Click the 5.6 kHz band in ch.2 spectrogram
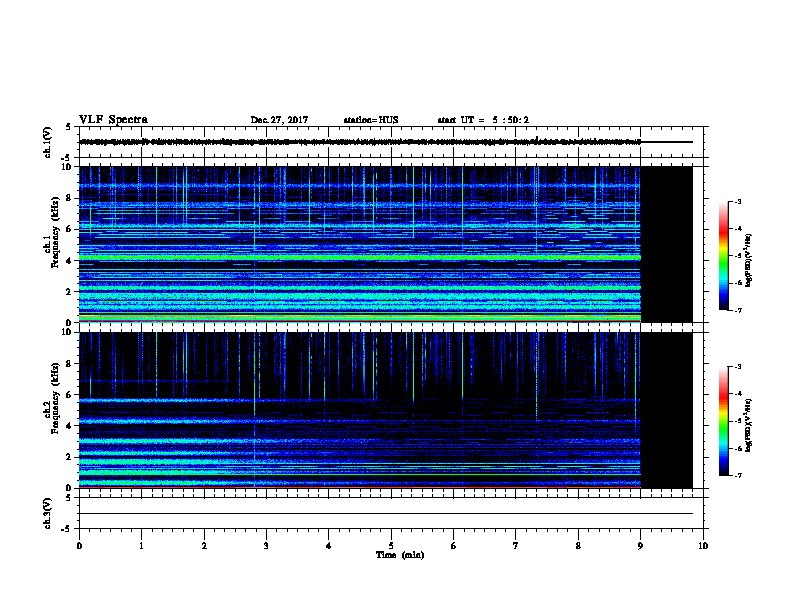Viewport: 792px width, 612px height. pyautogui.click(x=360, y=400)
